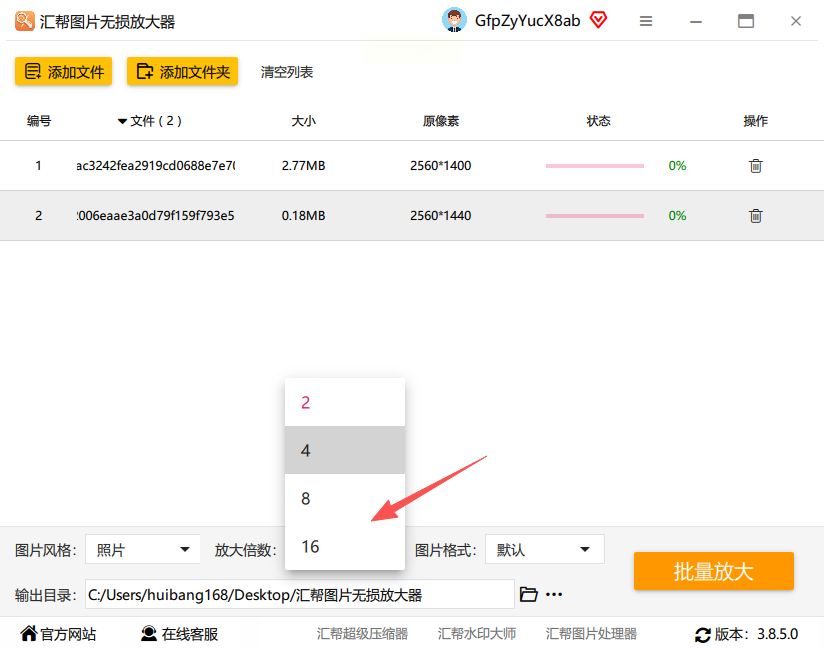Delete the first file with its trash icon
The height and width of the screenshot is (650, 824).
click(755, 166)
